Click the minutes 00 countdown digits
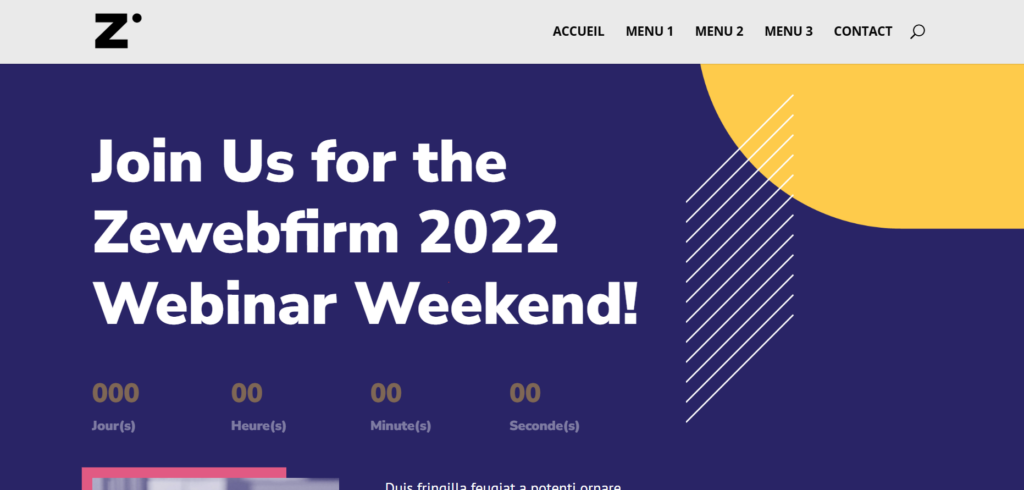The image size is (1024, 490). 386,393
